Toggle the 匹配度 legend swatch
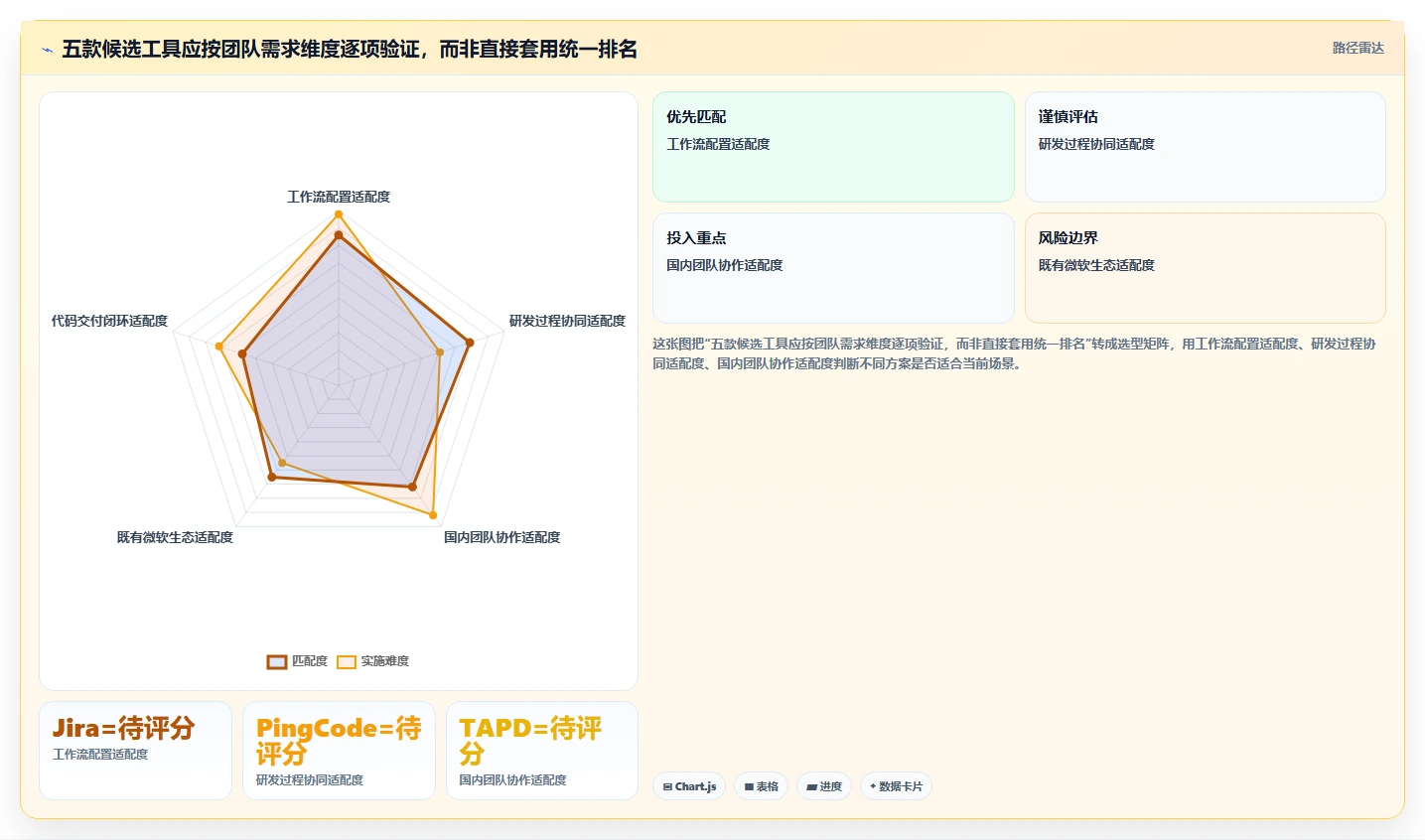Image resolution: width=1425 pixels, height=840 pixels. click(x=277, y=662)
